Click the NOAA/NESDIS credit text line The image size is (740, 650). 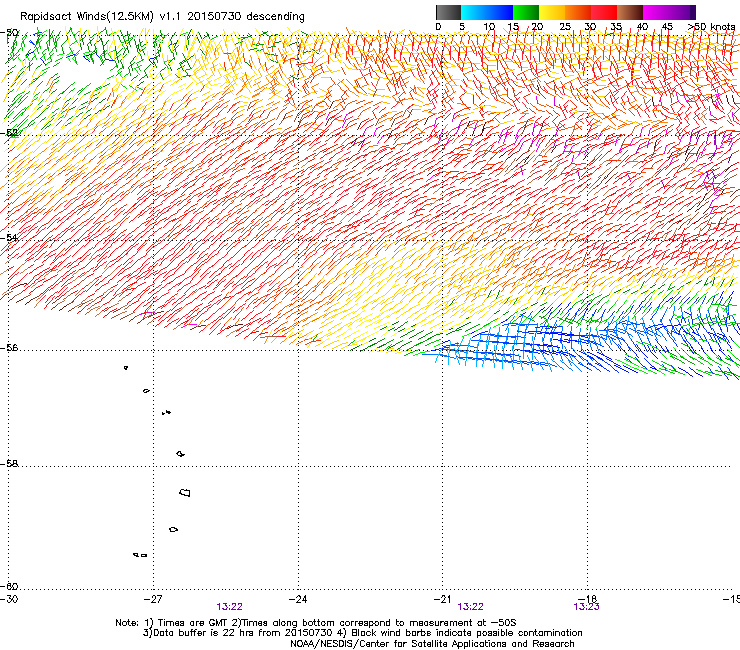pos(432,643)
